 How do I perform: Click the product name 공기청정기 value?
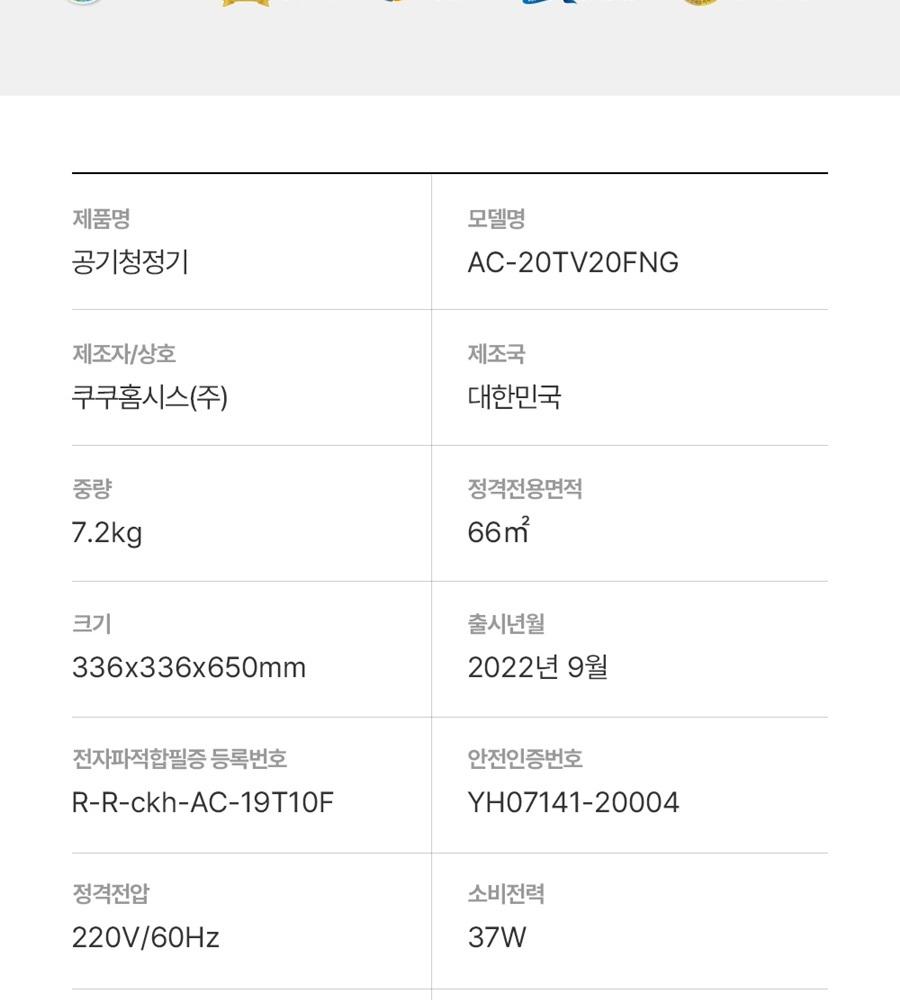tap(130, 262)
